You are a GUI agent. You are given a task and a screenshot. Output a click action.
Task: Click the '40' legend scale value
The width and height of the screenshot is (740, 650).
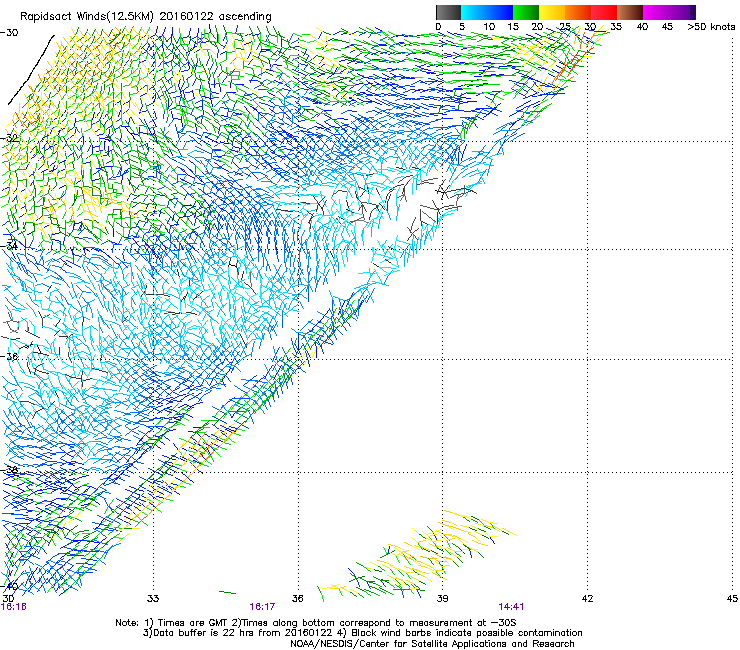[x=642, y=27]
